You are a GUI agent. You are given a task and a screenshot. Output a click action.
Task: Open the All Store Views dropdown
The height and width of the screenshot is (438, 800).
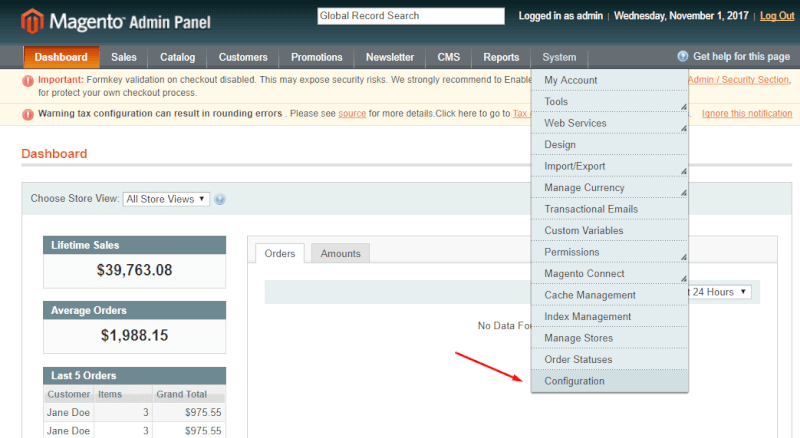[x=166, y=199]
